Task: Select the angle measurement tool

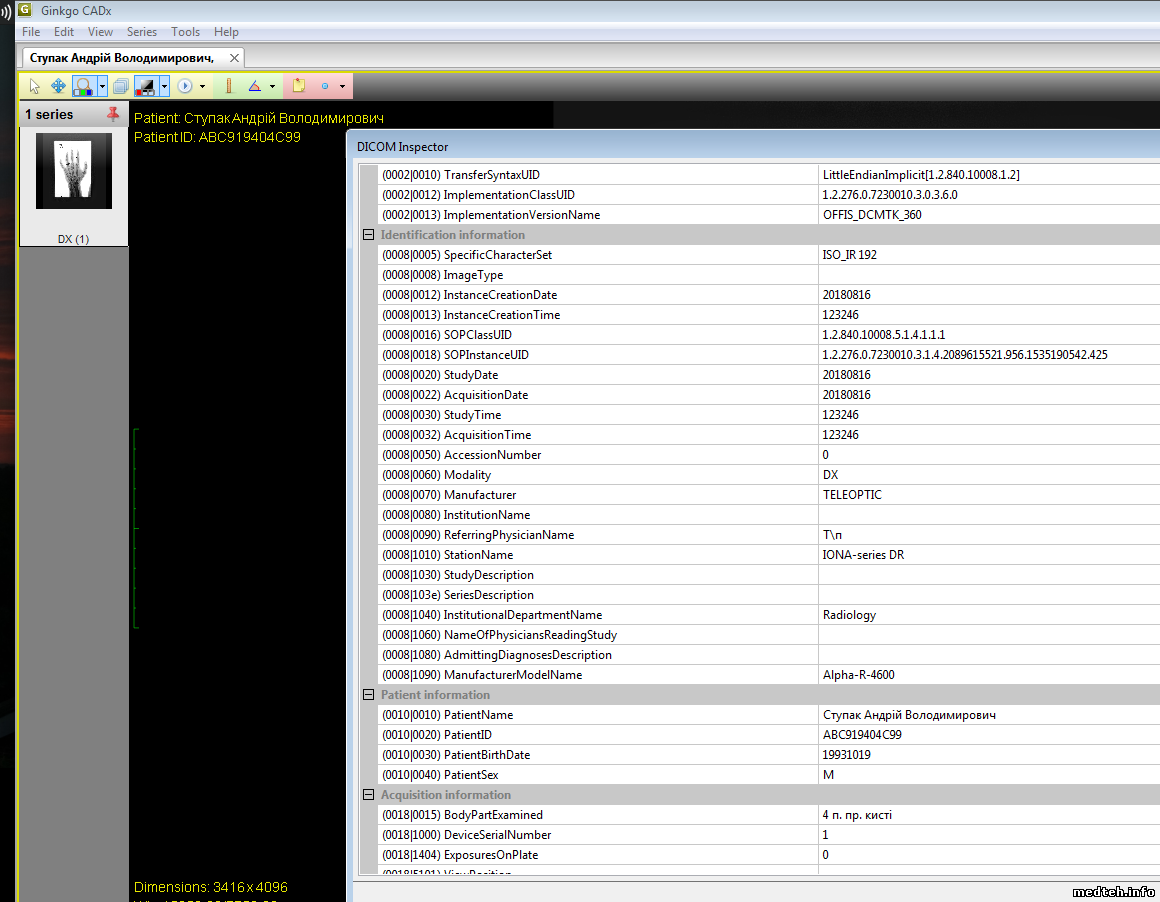Action: pos(254,86)
